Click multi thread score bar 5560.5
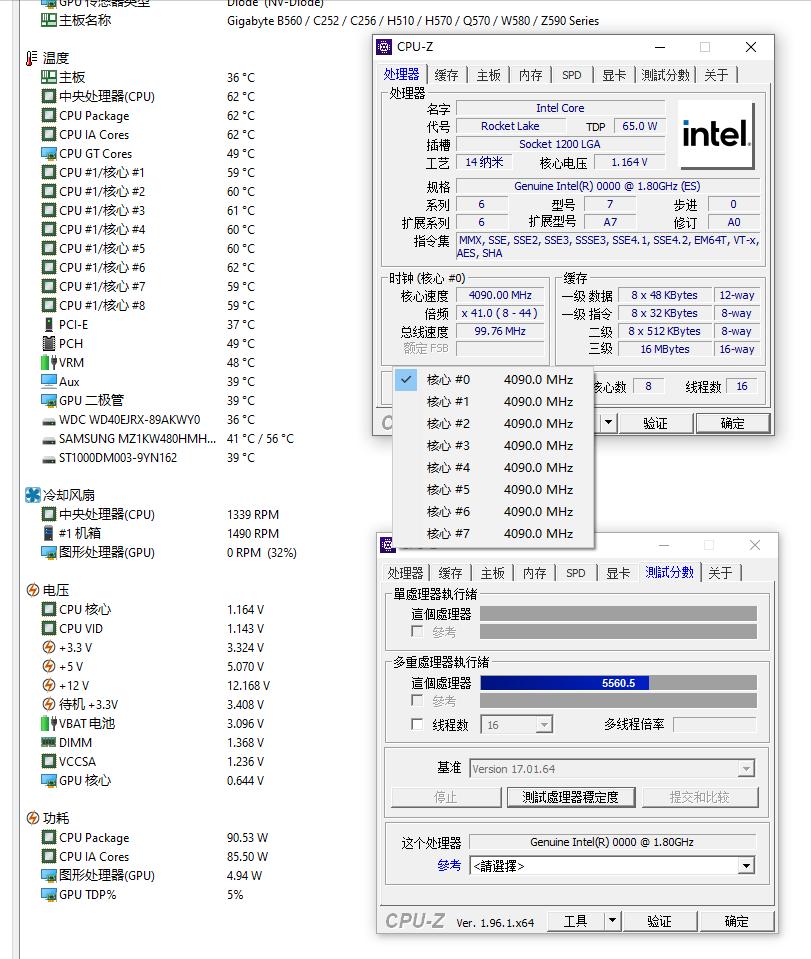 pos(618,683)
